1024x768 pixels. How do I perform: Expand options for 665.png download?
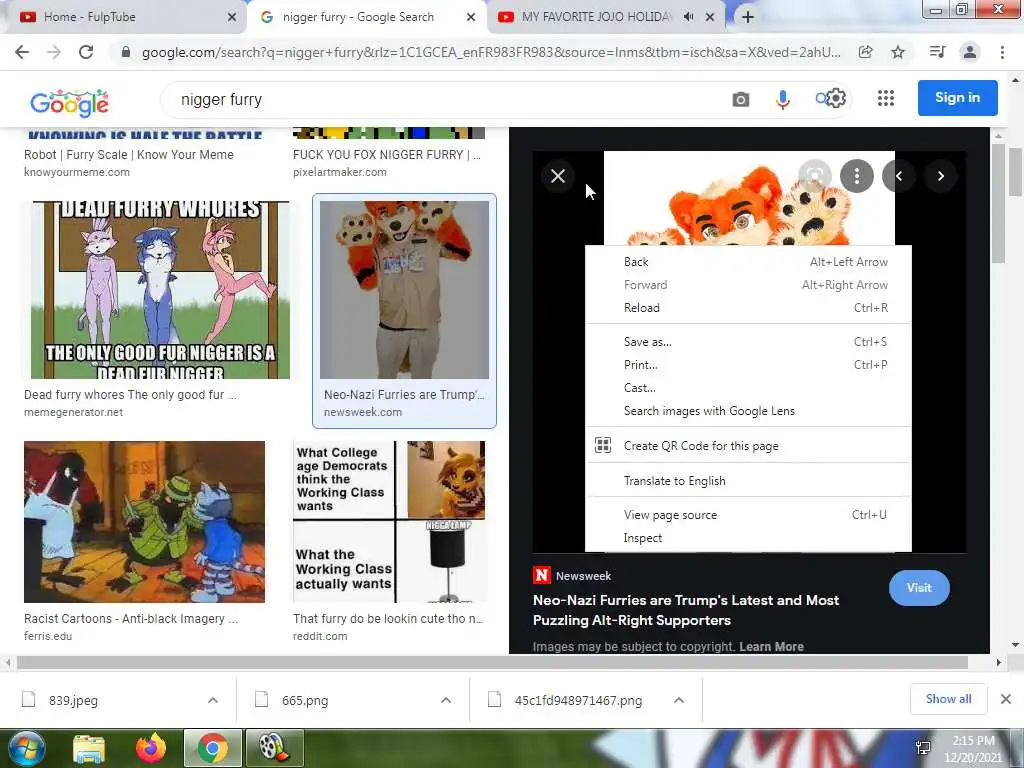tap(446, 700)
